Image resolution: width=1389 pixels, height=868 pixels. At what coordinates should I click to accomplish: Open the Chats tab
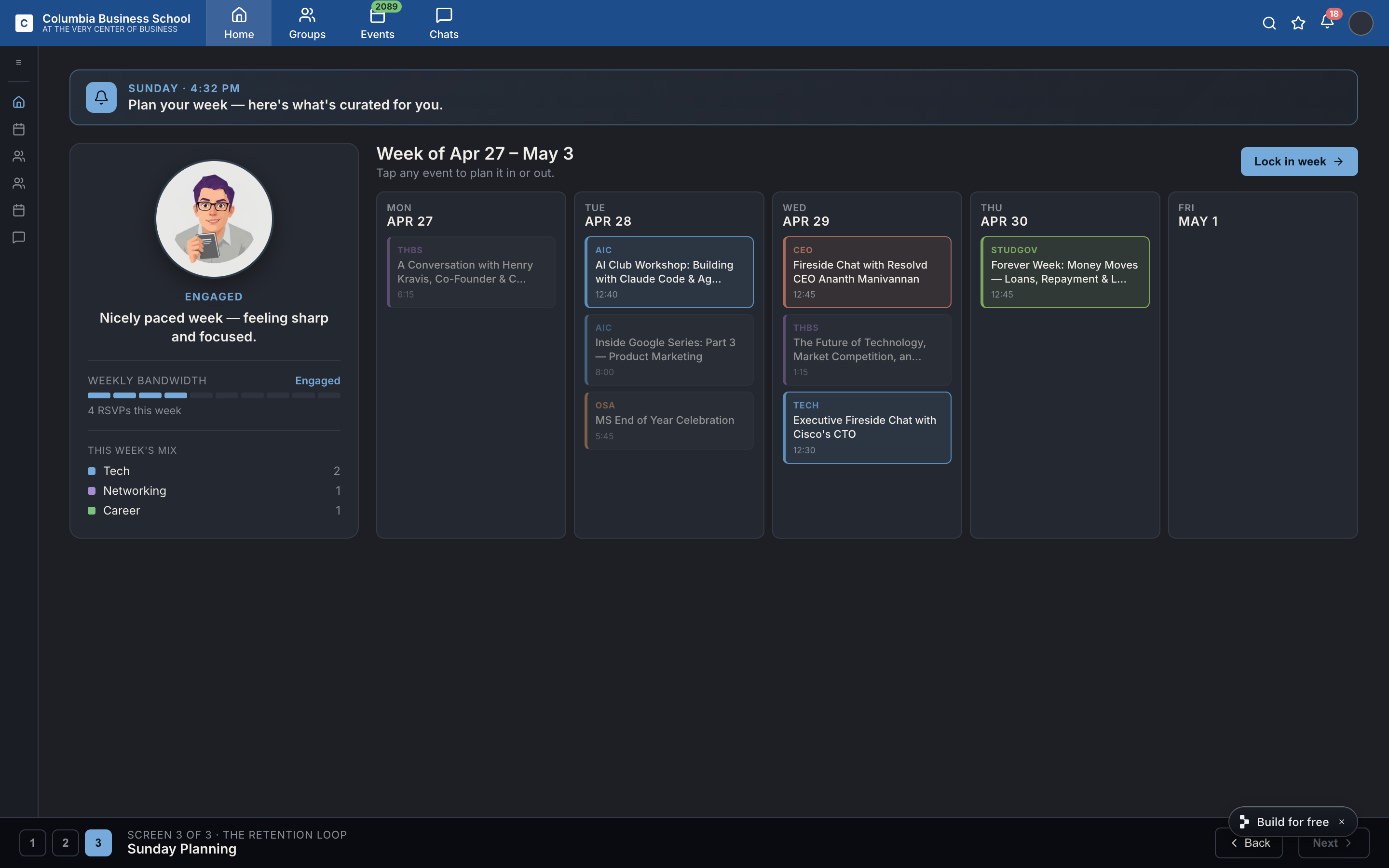(x=444, y=23)
